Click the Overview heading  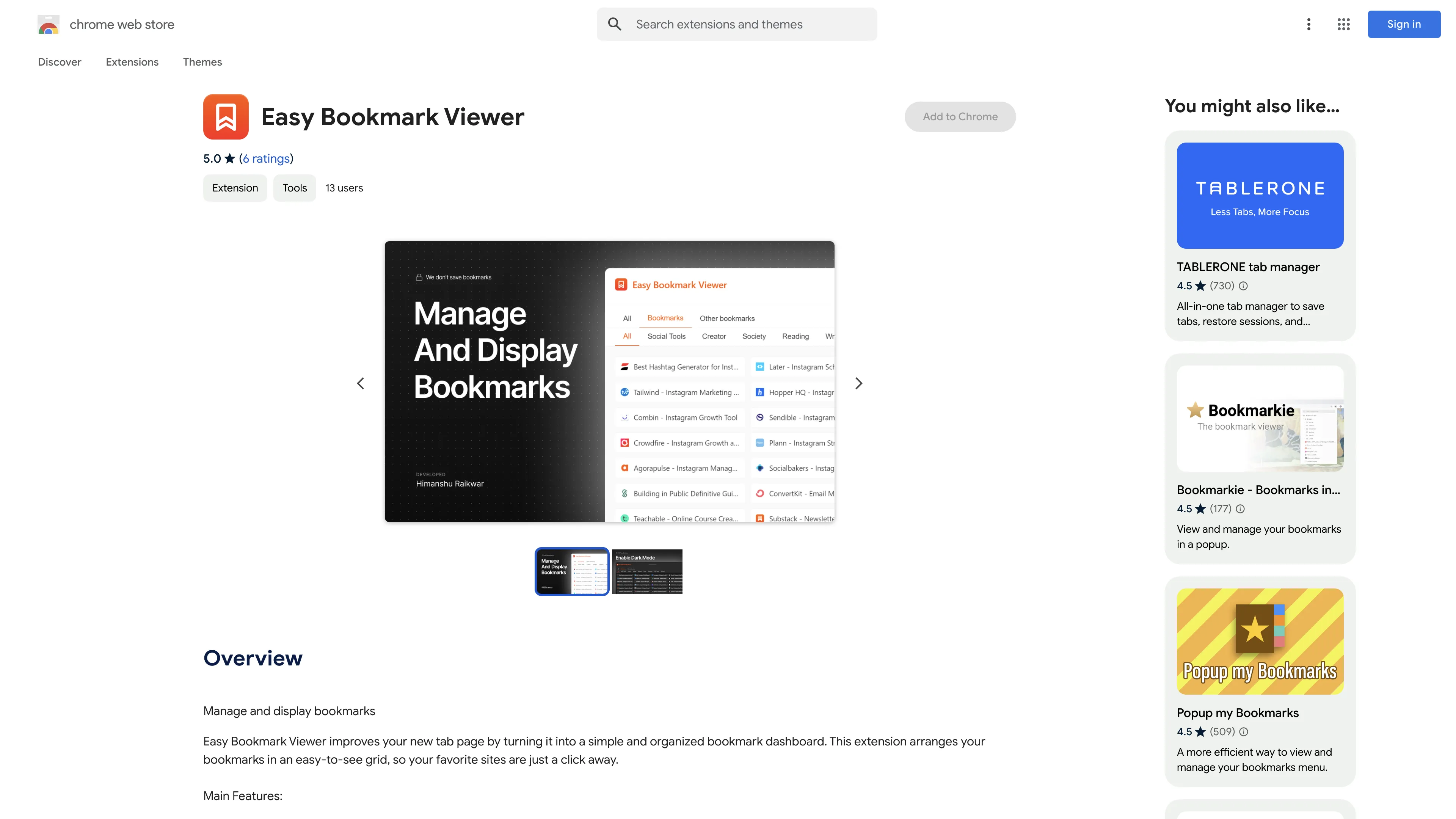[x=253, y=658]
